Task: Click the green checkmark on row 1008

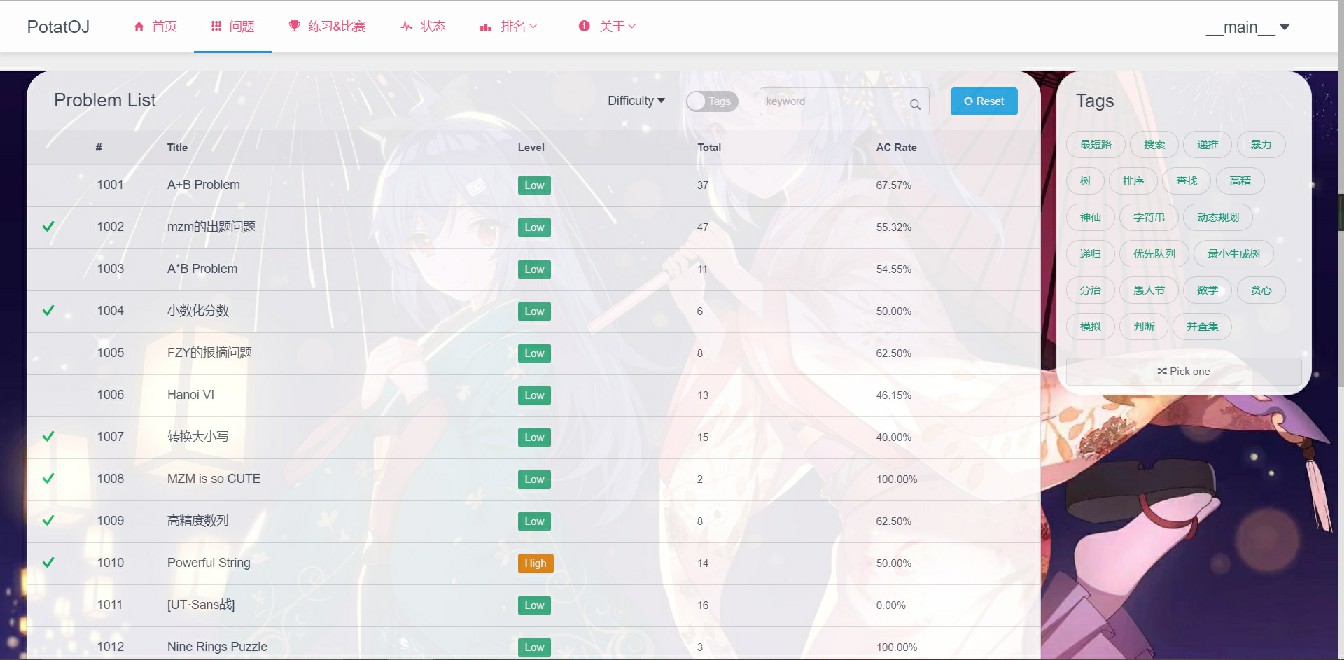Action: coord(48,479)
